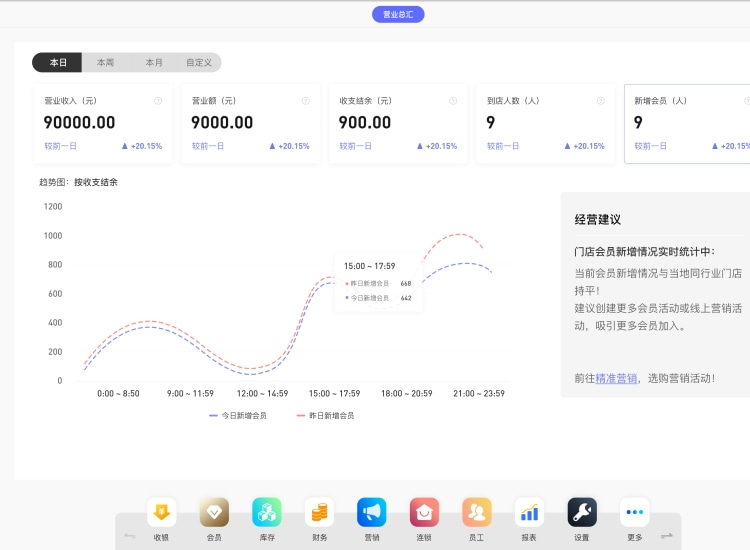Open the 报表 reports chart icon

529,513
